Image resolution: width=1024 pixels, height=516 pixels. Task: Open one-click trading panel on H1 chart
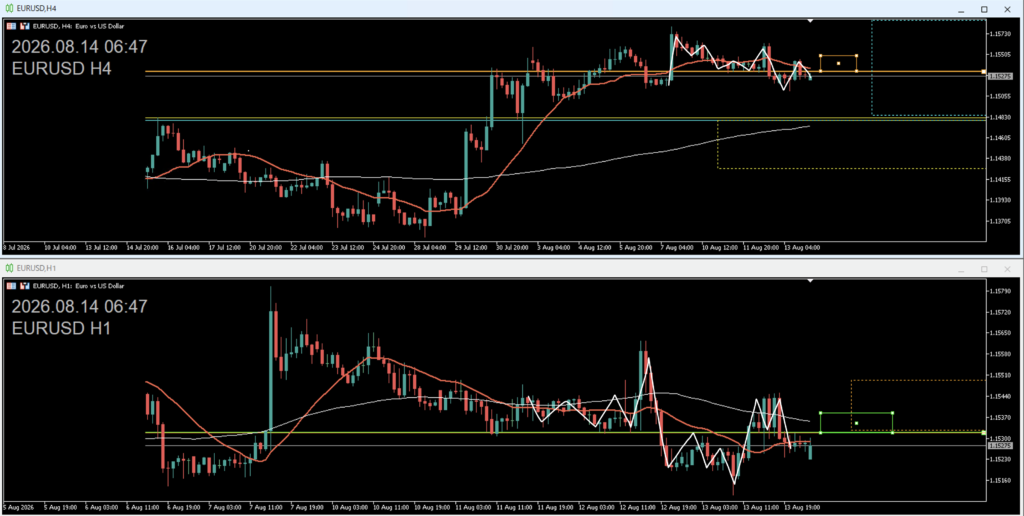(11, 285)
